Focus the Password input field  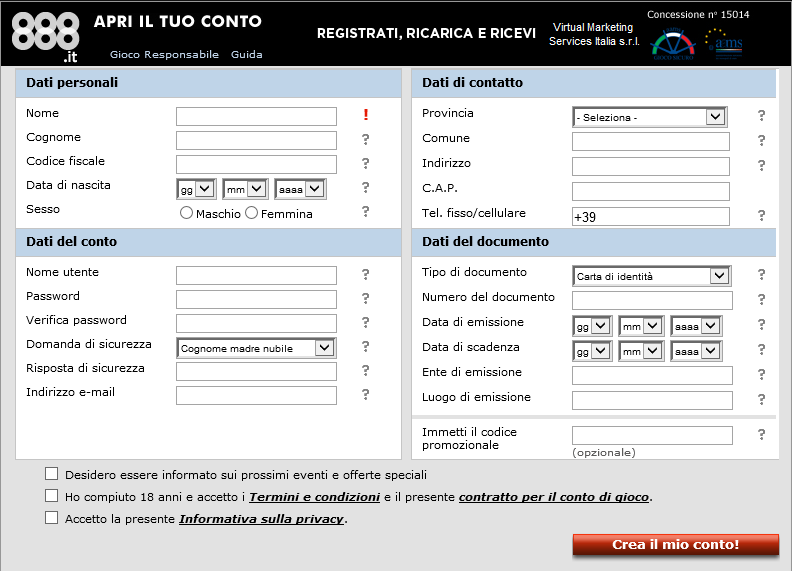coord(257,299)
